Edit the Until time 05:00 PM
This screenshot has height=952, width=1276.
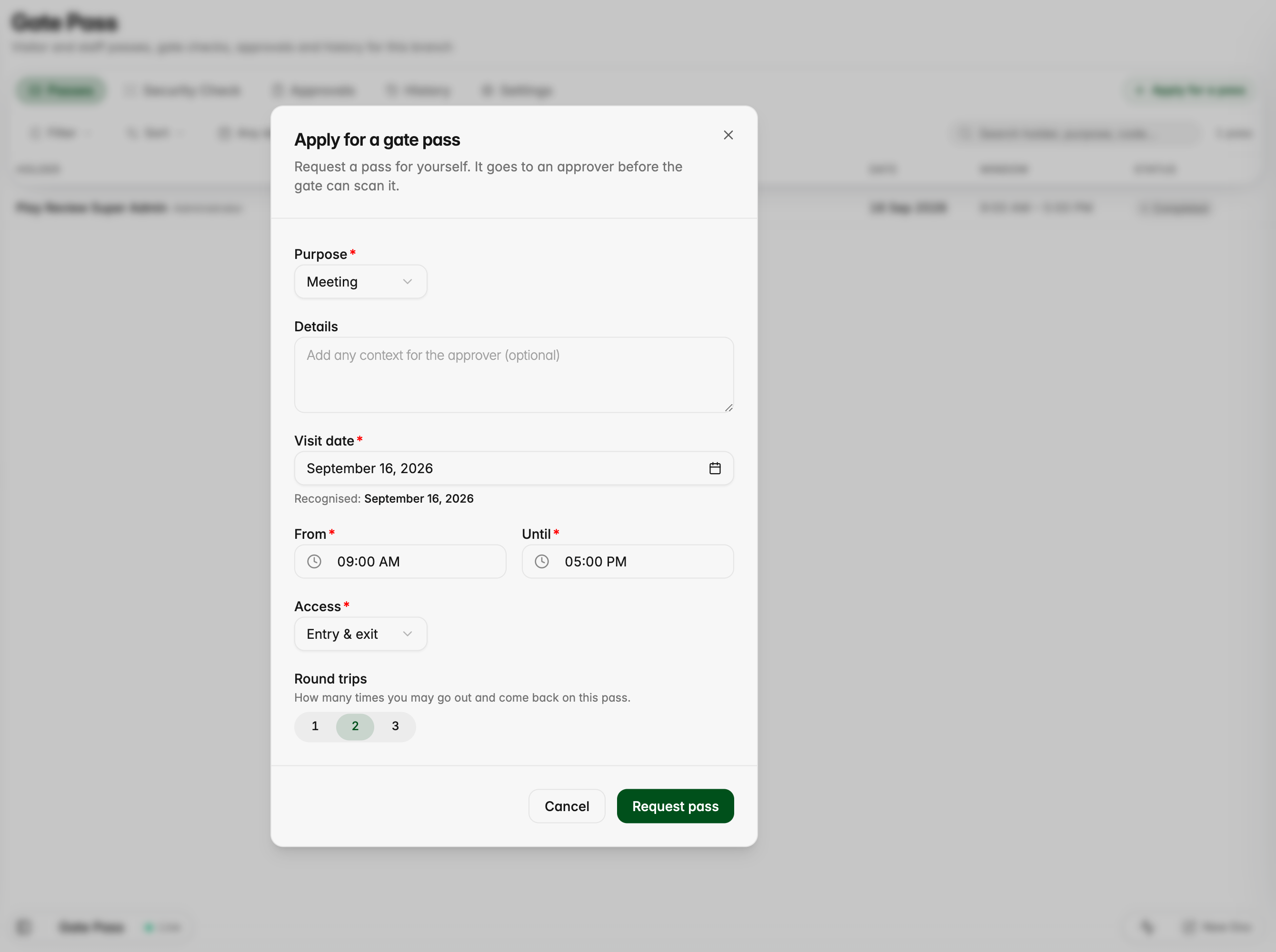628,561
